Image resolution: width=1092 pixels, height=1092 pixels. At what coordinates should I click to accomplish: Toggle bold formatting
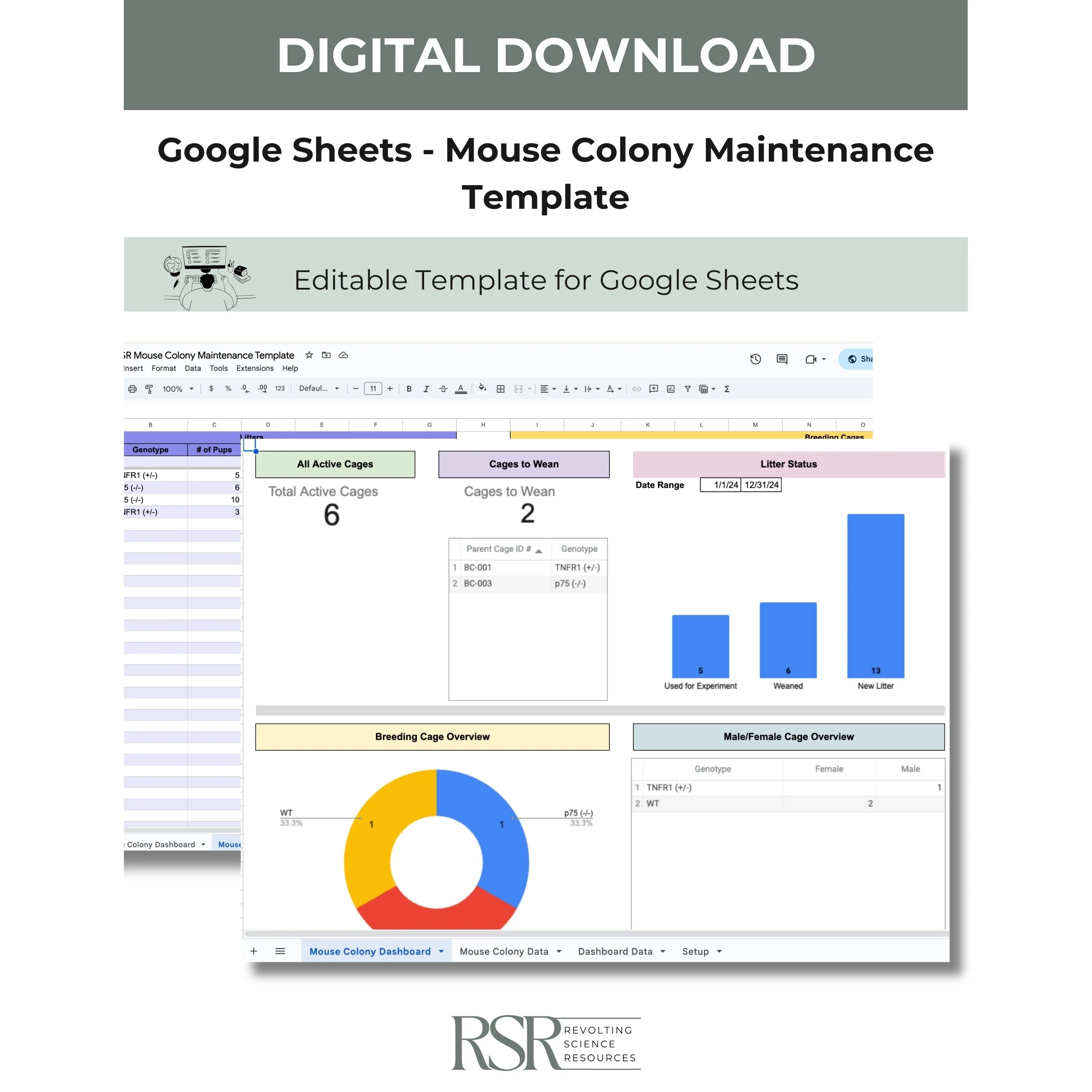(409, 389)
